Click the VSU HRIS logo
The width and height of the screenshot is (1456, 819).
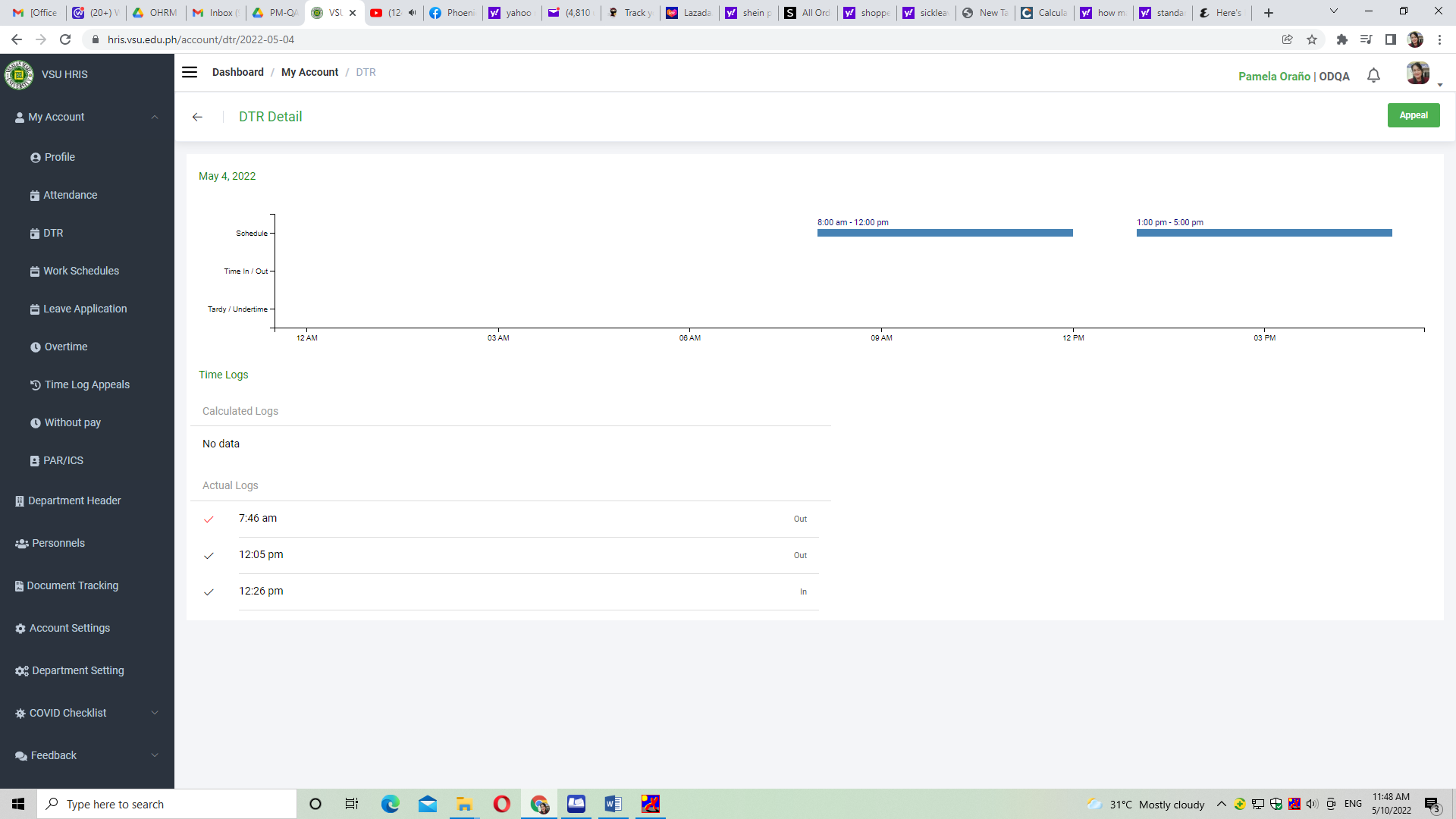coord(19,74)
